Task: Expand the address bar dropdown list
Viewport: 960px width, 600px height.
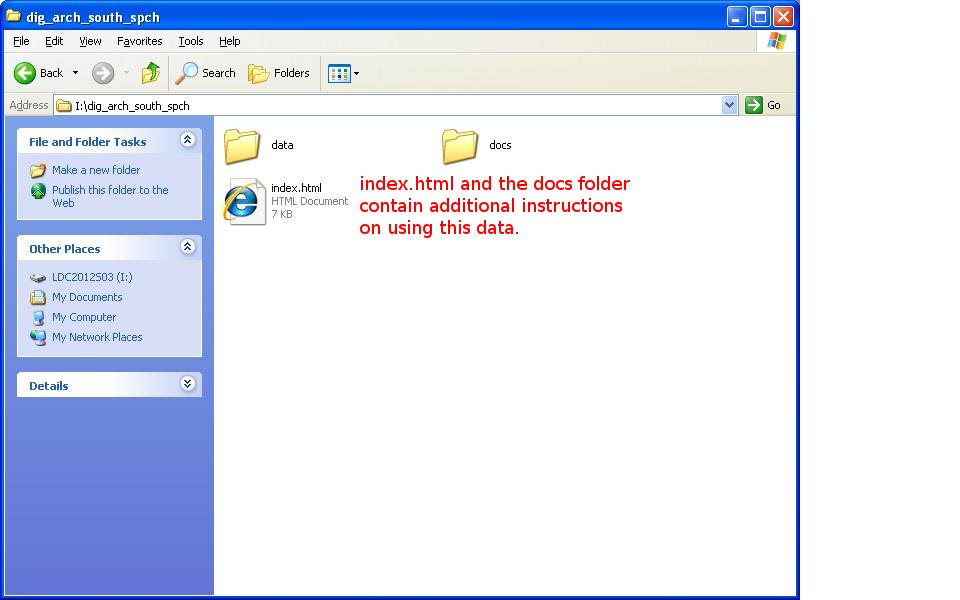Action: tap(729, 105)
